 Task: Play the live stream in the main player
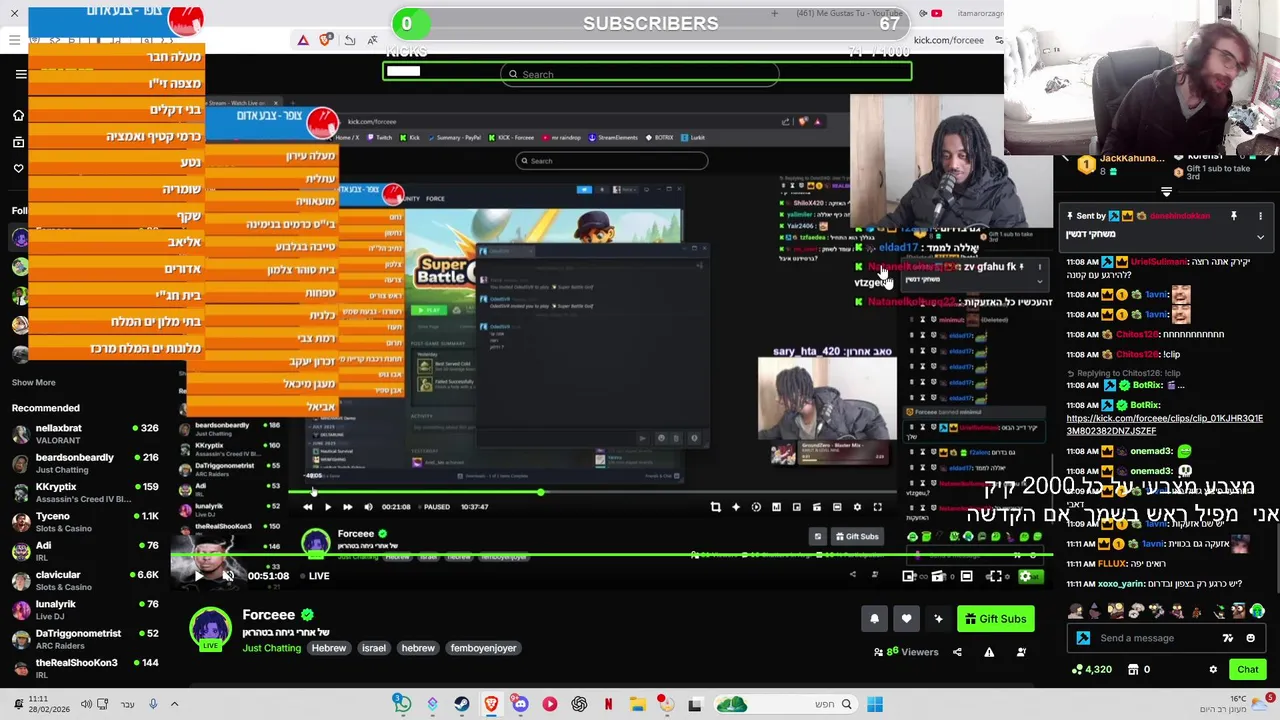(x=198, y=576)
